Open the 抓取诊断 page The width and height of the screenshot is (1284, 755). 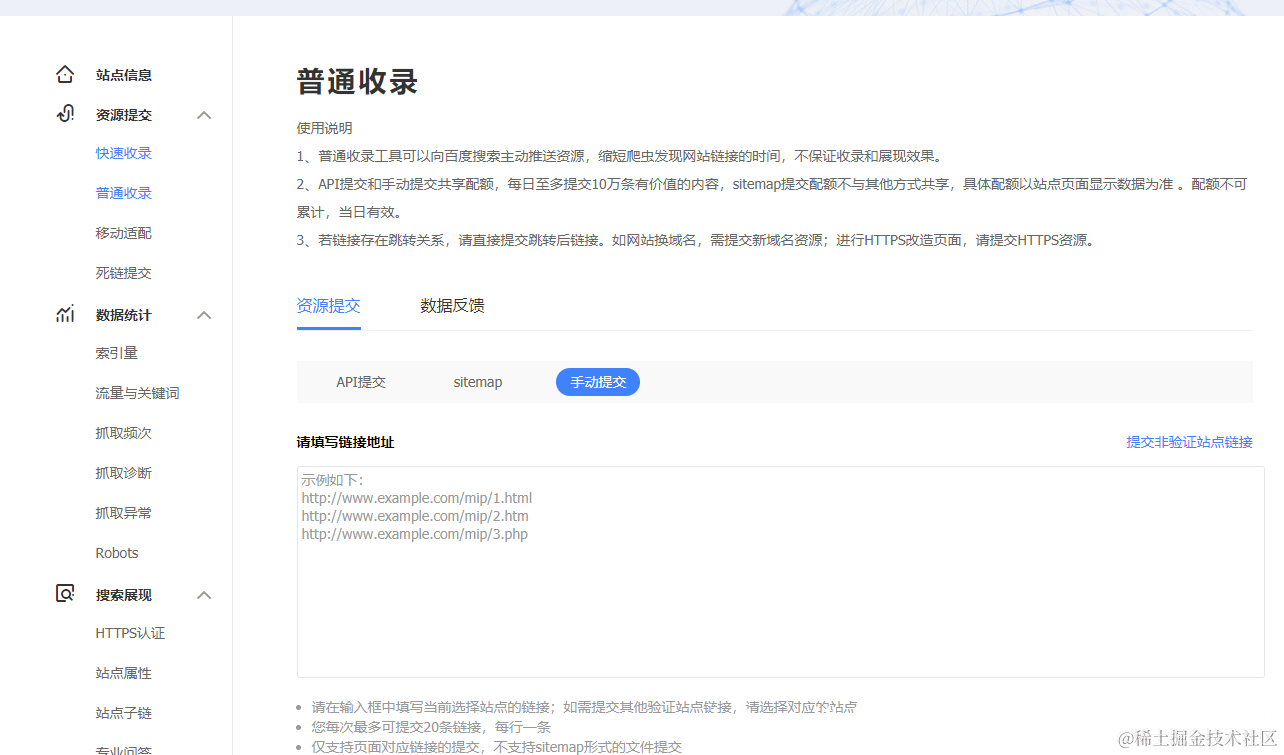point(123,472)
